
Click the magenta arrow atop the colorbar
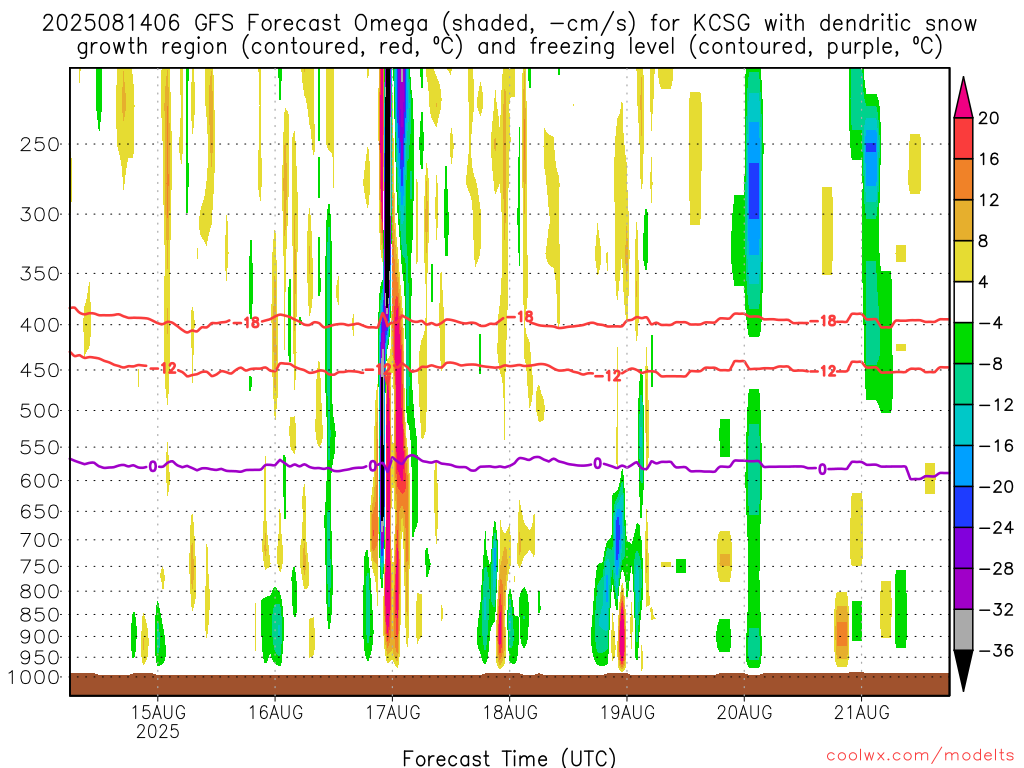(963, 98)
